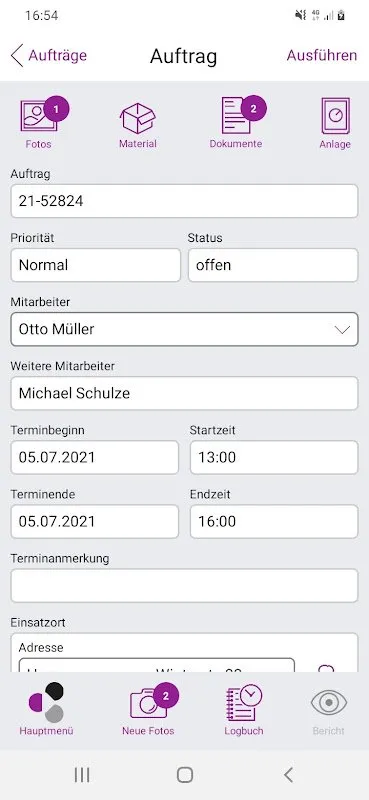Open the Anlage icon
Screen dimensions: 369x800
[x=335, y=116]
